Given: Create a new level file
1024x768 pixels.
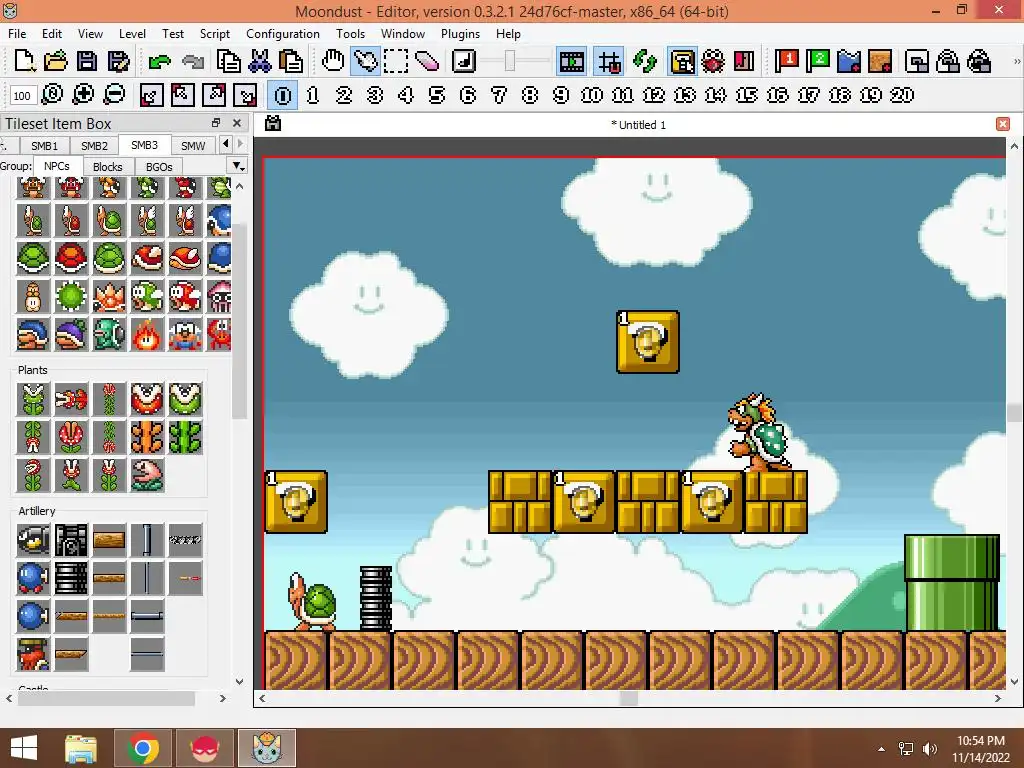Looking at the screenshot, I should [24, 61].
